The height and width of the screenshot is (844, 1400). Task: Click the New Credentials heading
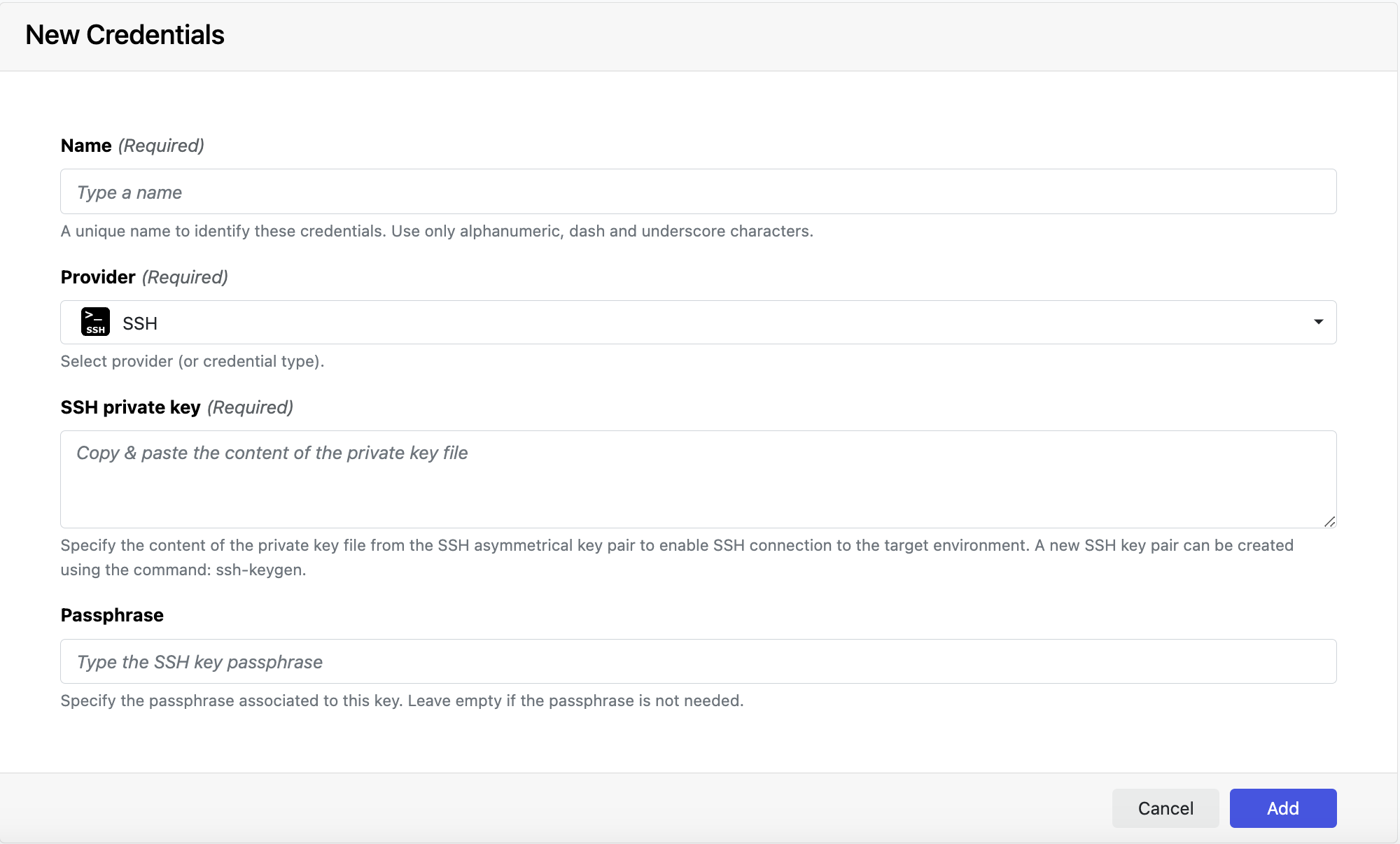[x=125, y=35]
